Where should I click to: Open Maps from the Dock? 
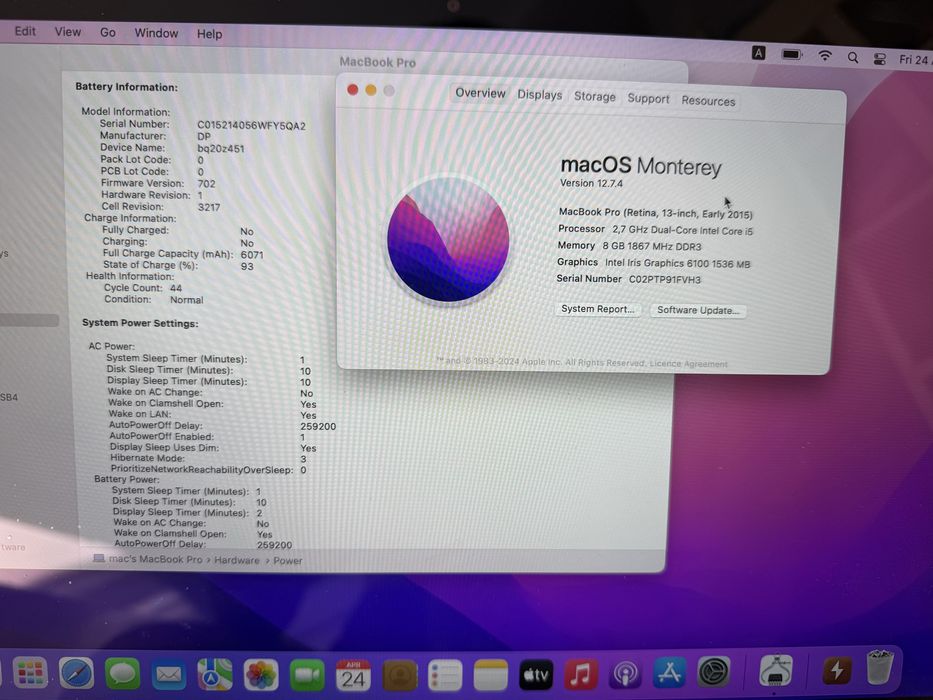coord(215,675)
